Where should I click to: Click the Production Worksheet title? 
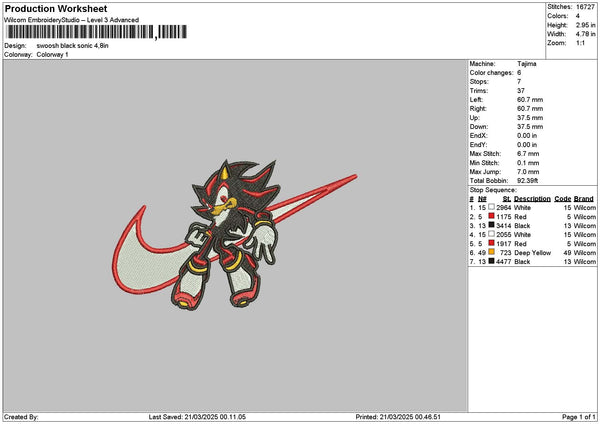point(56,8)
